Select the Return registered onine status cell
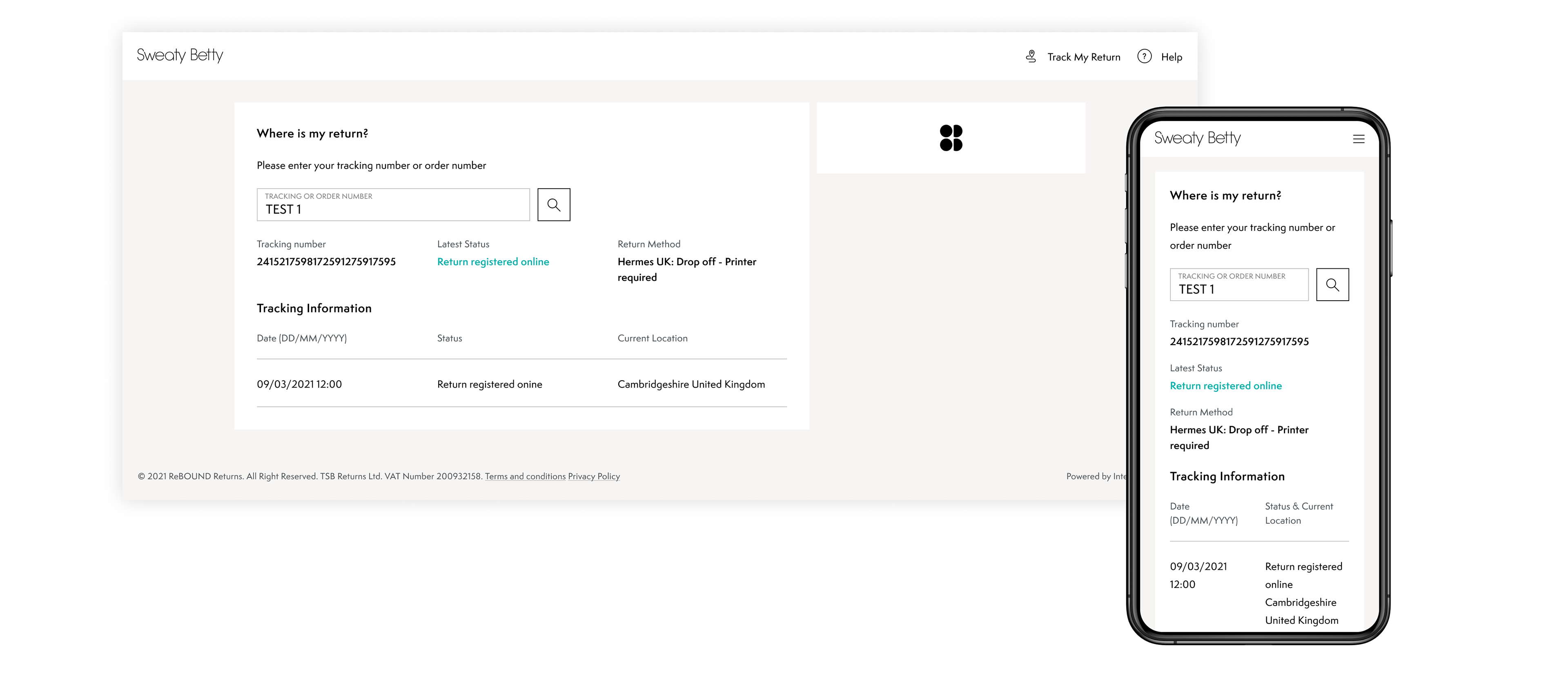The width and height of the screenshot is (1568, 694). point(490,385)
